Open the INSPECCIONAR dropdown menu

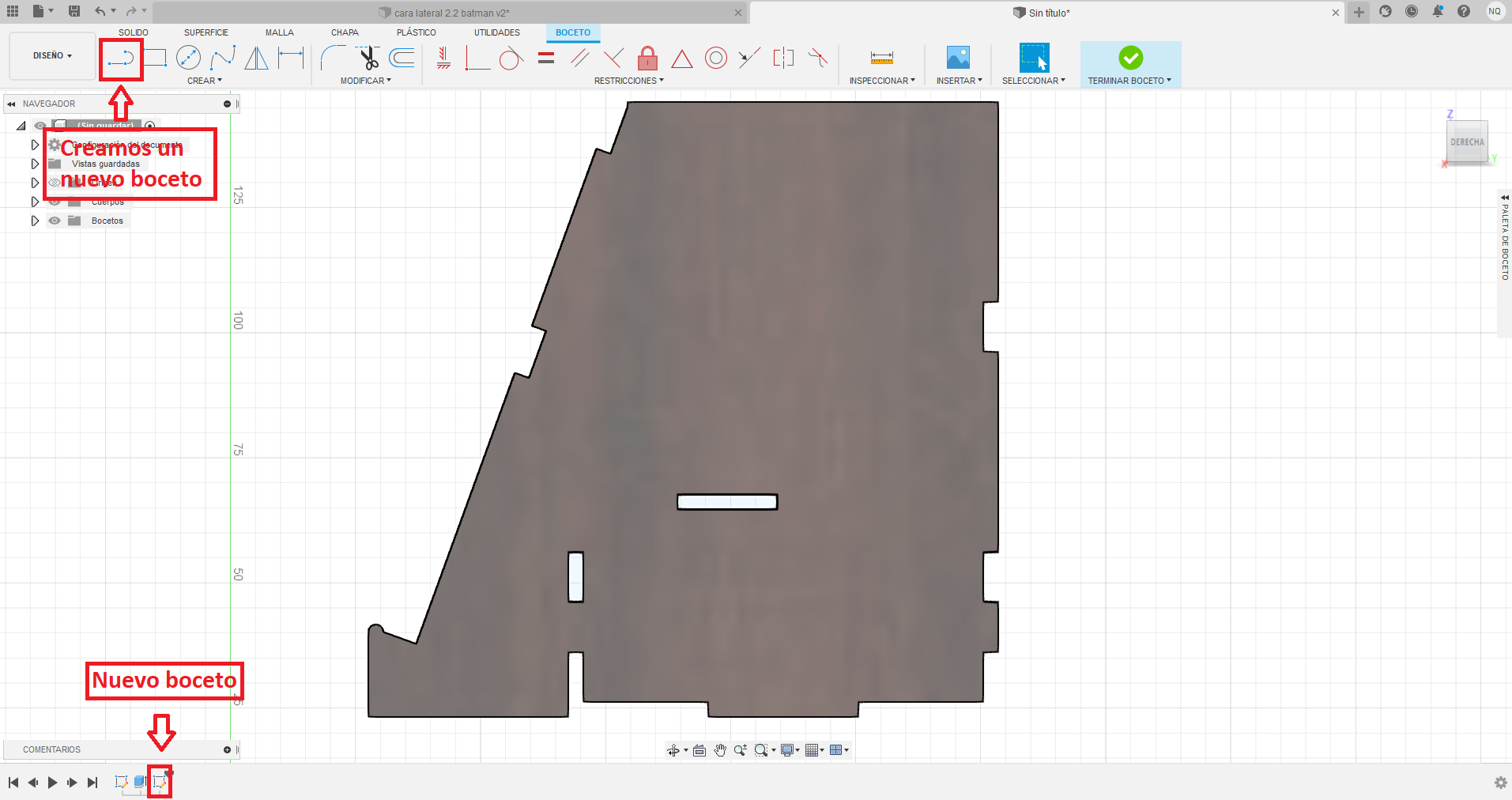click(x=882, y=81)
